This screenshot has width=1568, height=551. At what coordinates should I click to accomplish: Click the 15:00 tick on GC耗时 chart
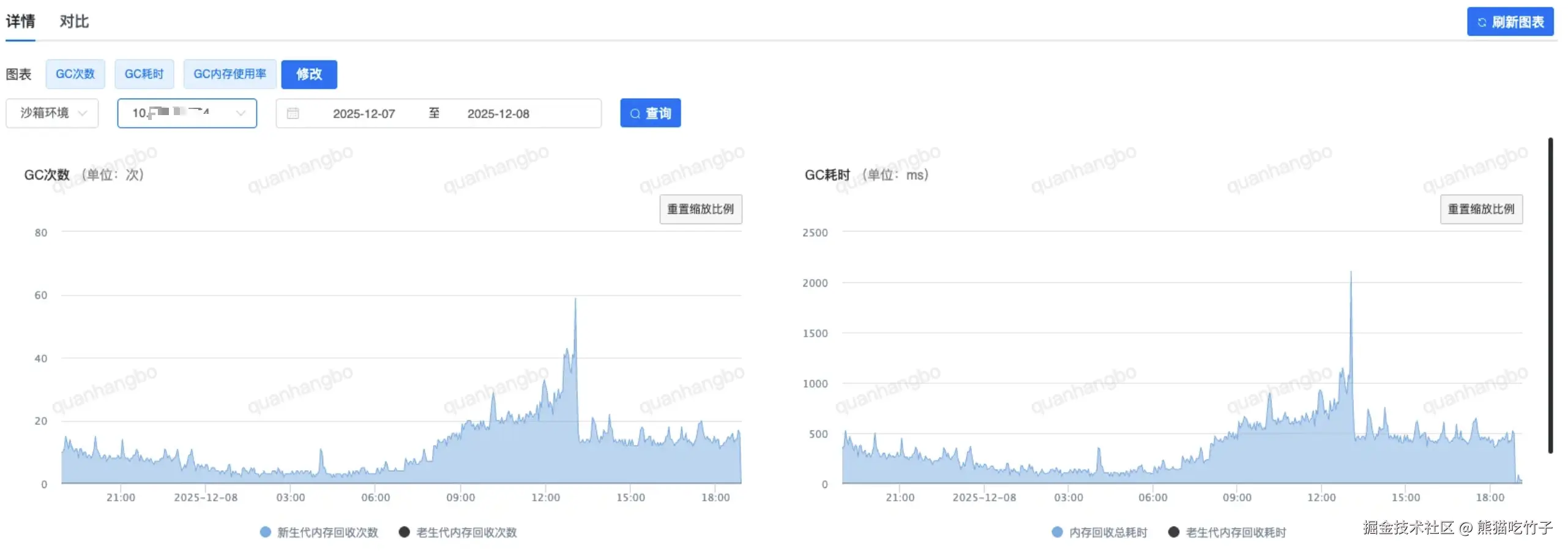click(1406, 498)
